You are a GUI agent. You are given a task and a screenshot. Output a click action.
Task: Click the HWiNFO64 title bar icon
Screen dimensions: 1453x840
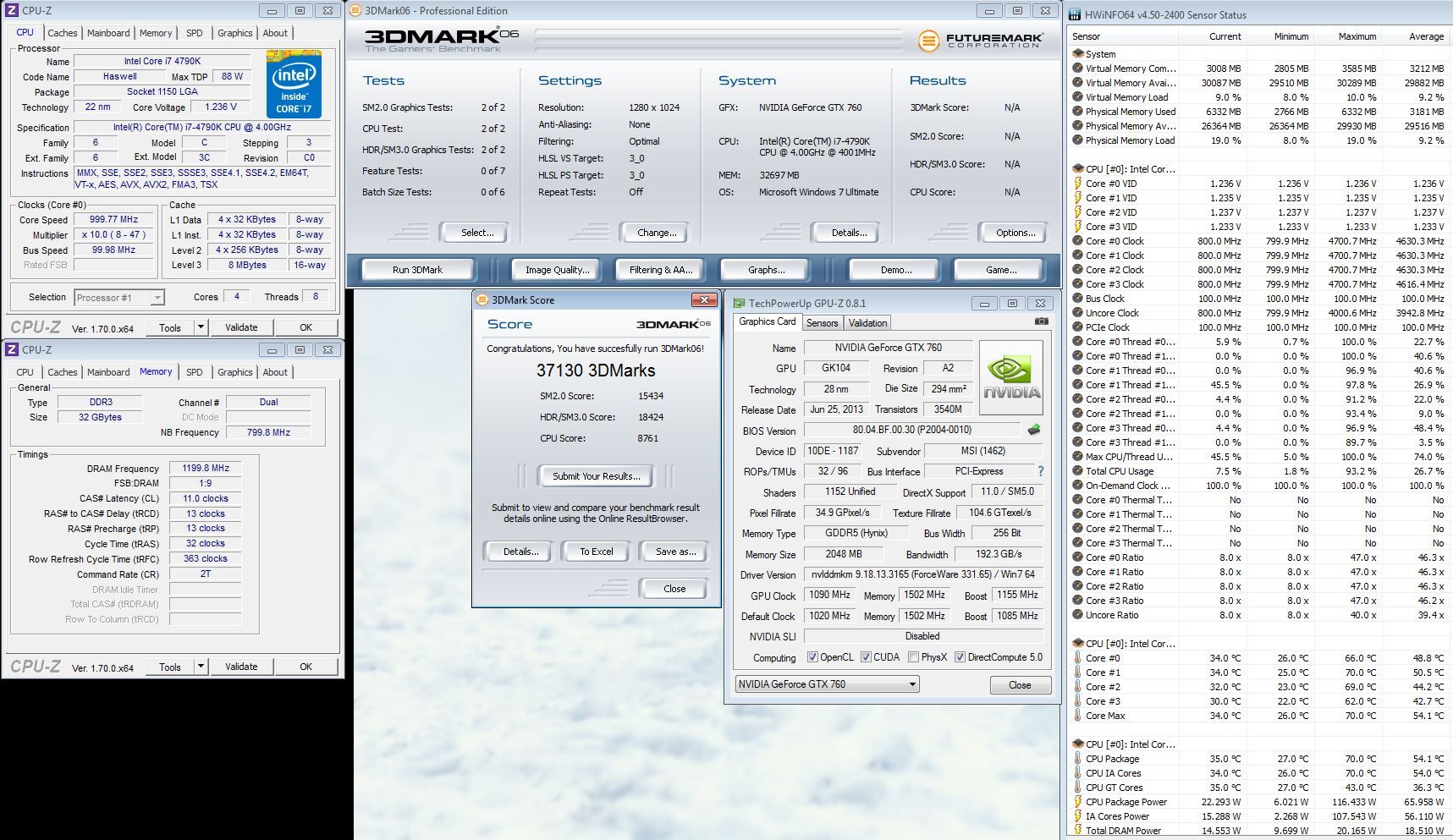(x=1074, y=14)
